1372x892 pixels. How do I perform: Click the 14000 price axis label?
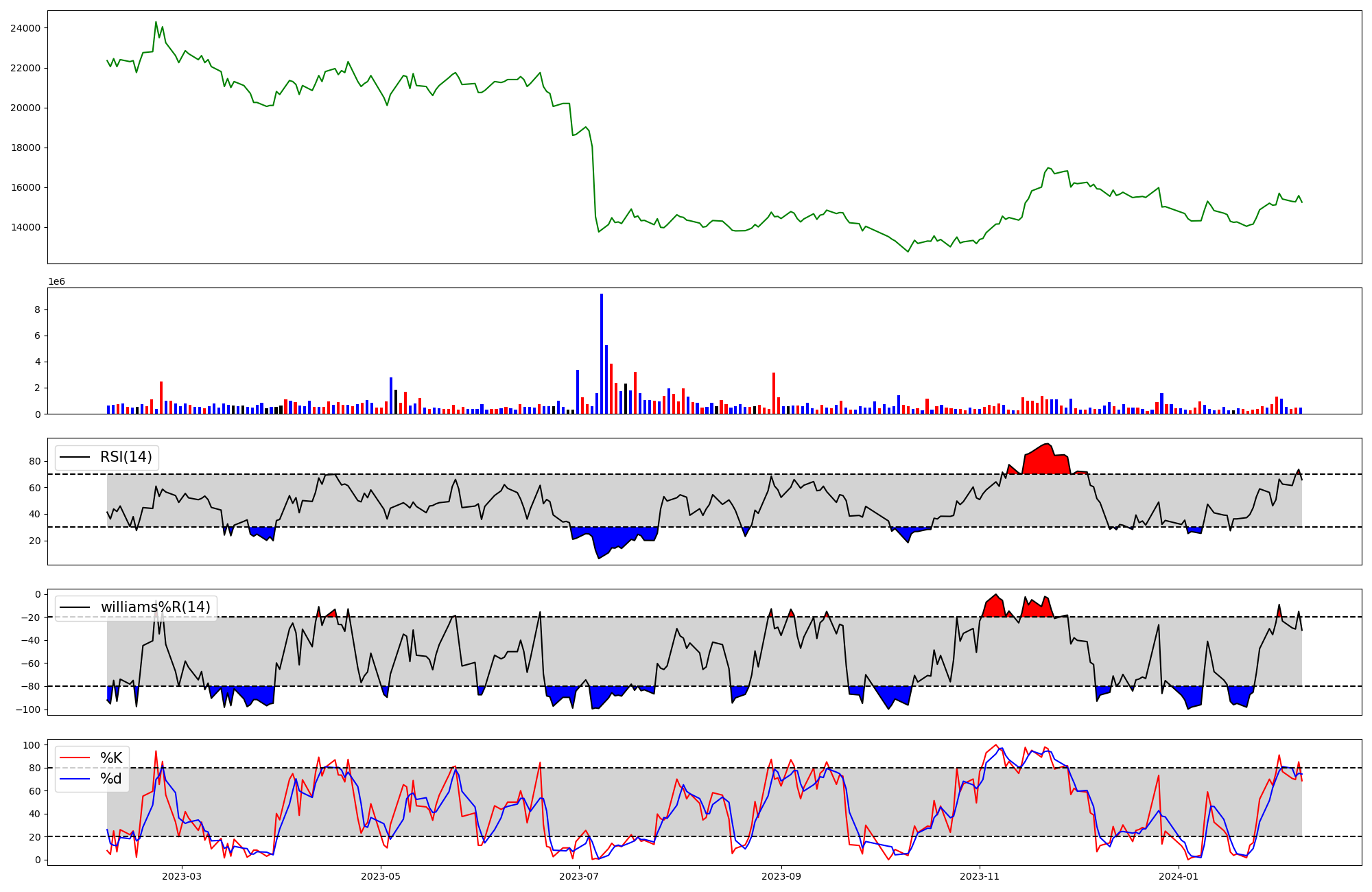[25, 227]
